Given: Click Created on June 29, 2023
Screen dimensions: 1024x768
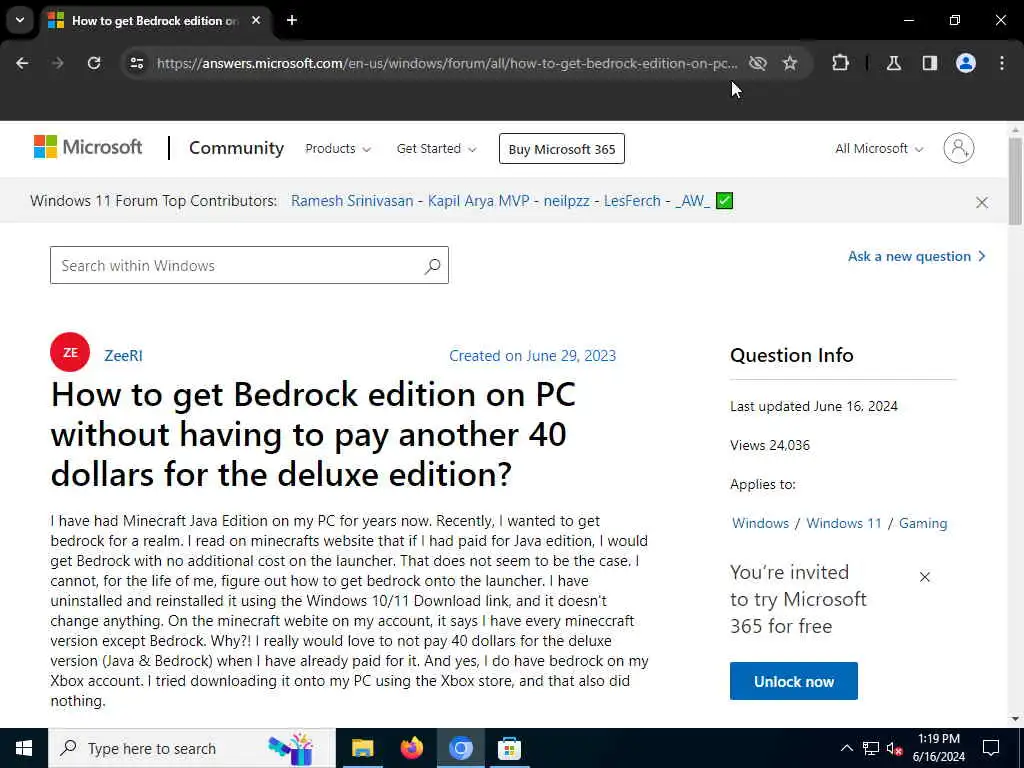Looking at the screenshot, I should (x=532, y=356).
